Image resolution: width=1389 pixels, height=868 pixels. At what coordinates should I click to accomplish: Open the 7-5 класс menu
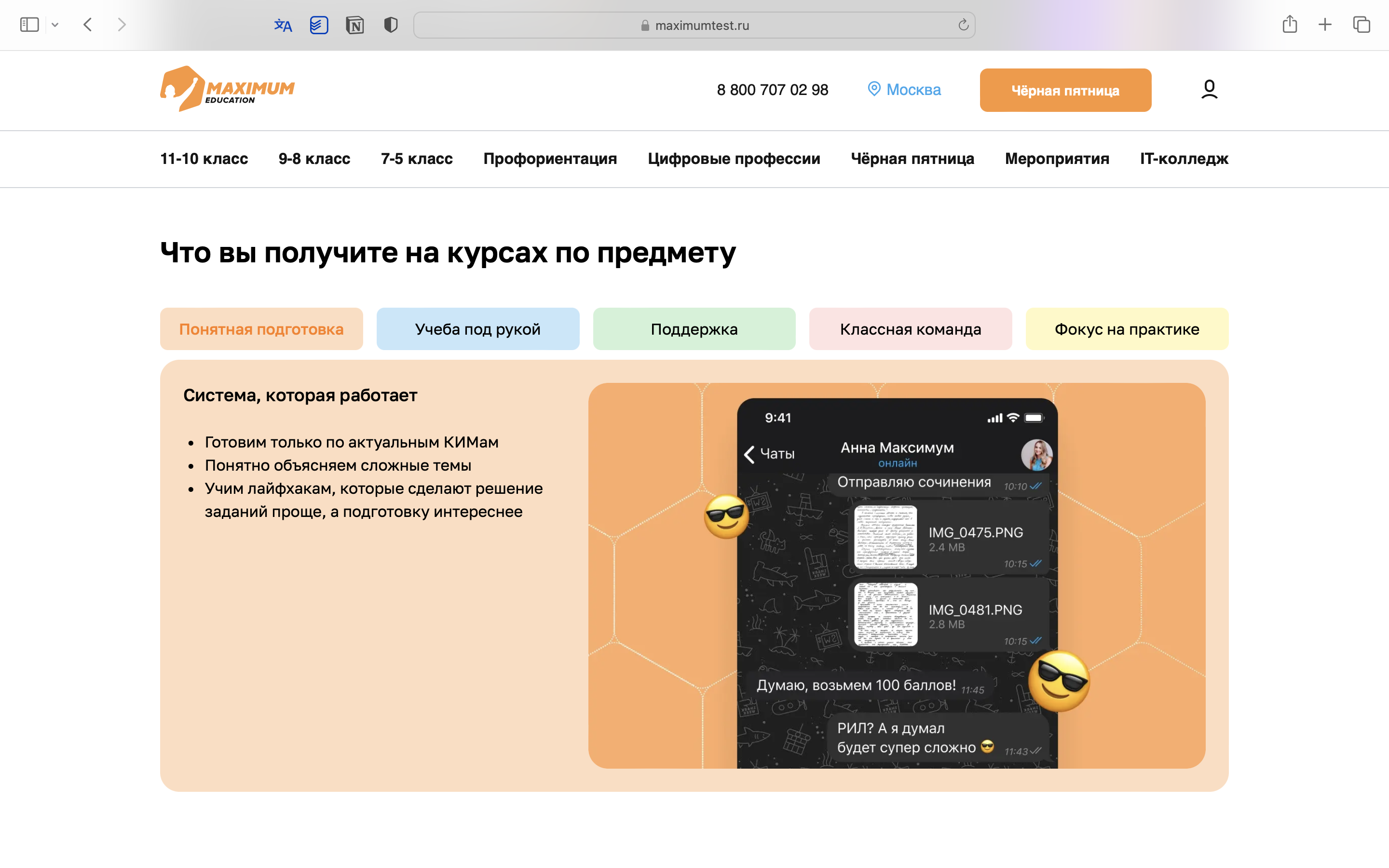[x=417, y=159]
